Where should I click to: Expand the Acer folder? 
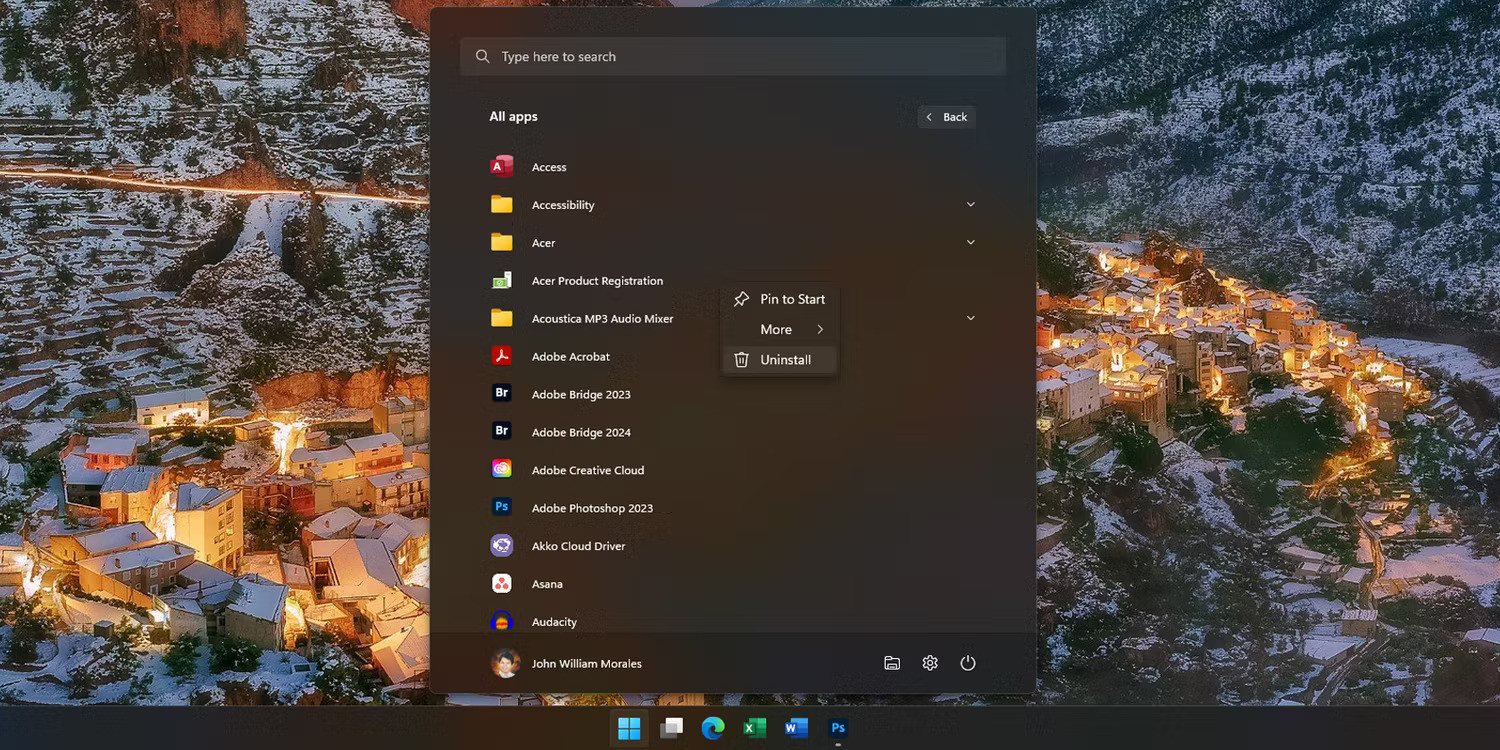969,242
